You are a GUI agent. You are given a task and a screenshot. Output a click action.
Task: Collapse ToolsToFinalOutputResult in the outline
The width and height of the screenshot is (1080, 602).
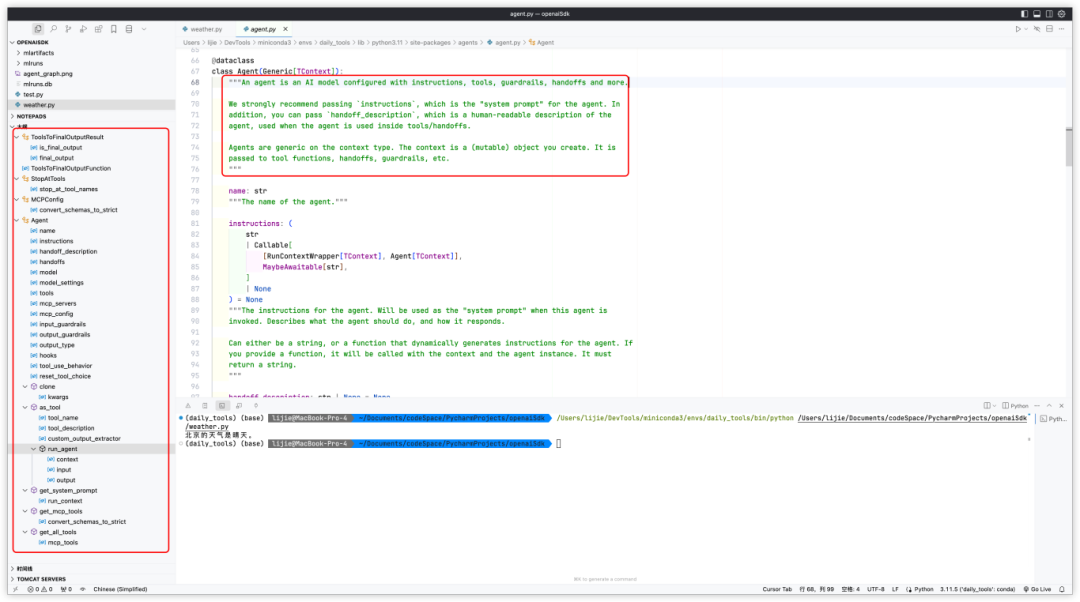pos(17,137)
